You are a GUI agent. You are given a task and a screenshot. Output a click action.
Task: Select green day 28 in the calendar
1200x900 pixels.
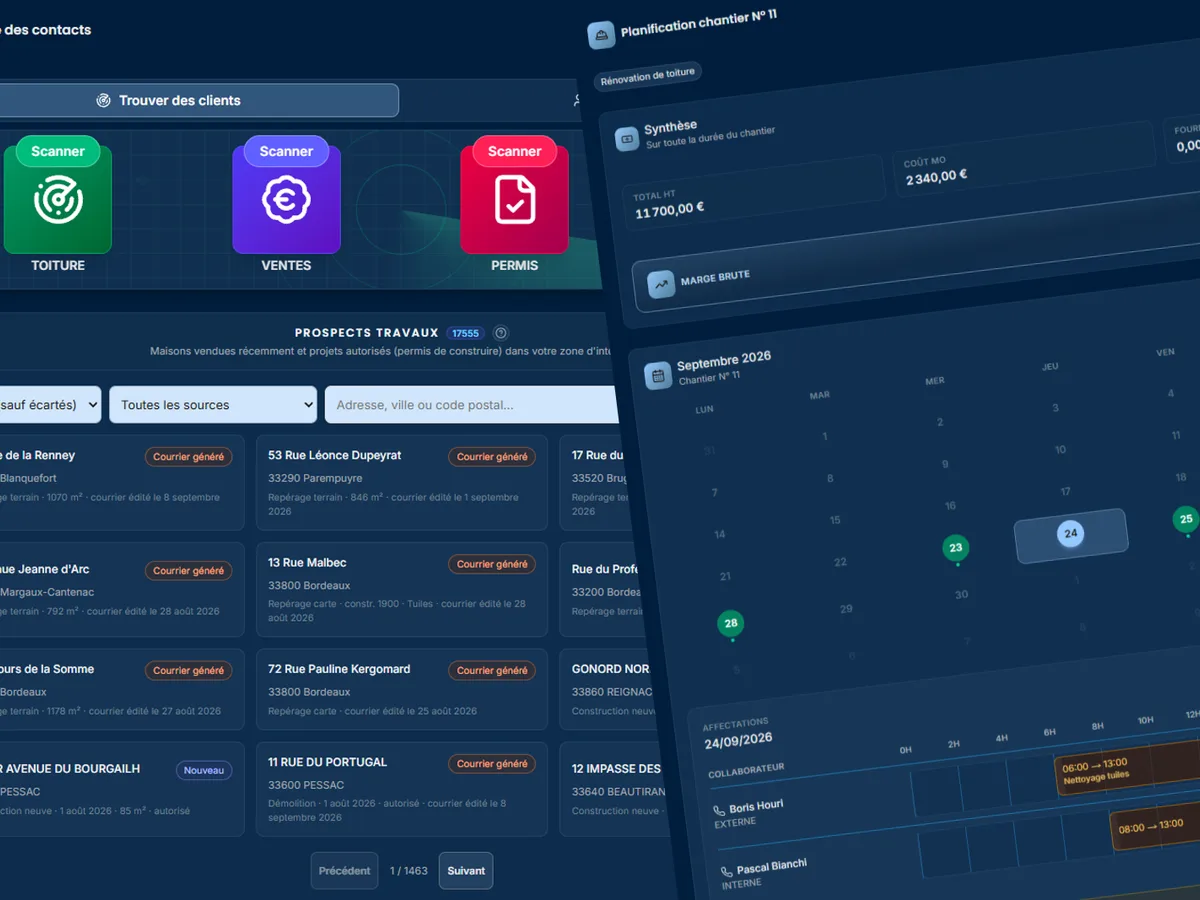tap(731, 624)
